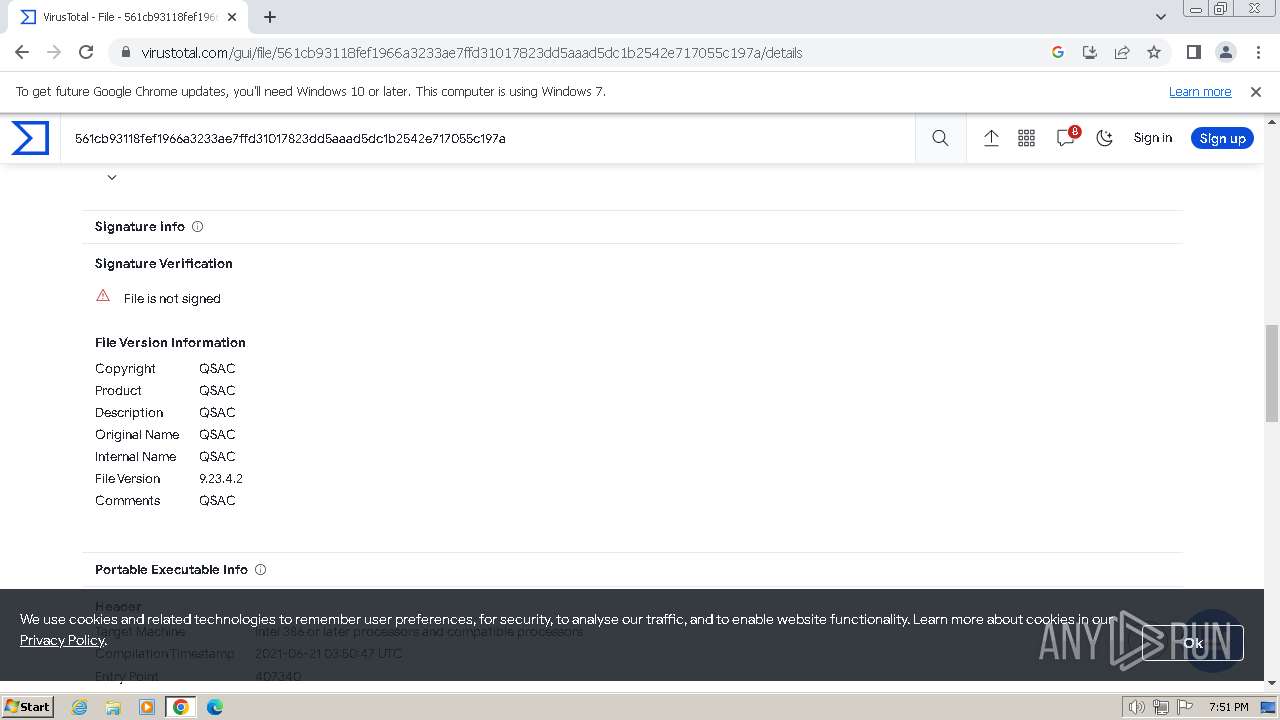Viewport: 1280px width, 720px height.
Task: Show Portable Executable Info help tooltip
Action: pyautogui.click(x=260, y=569)
